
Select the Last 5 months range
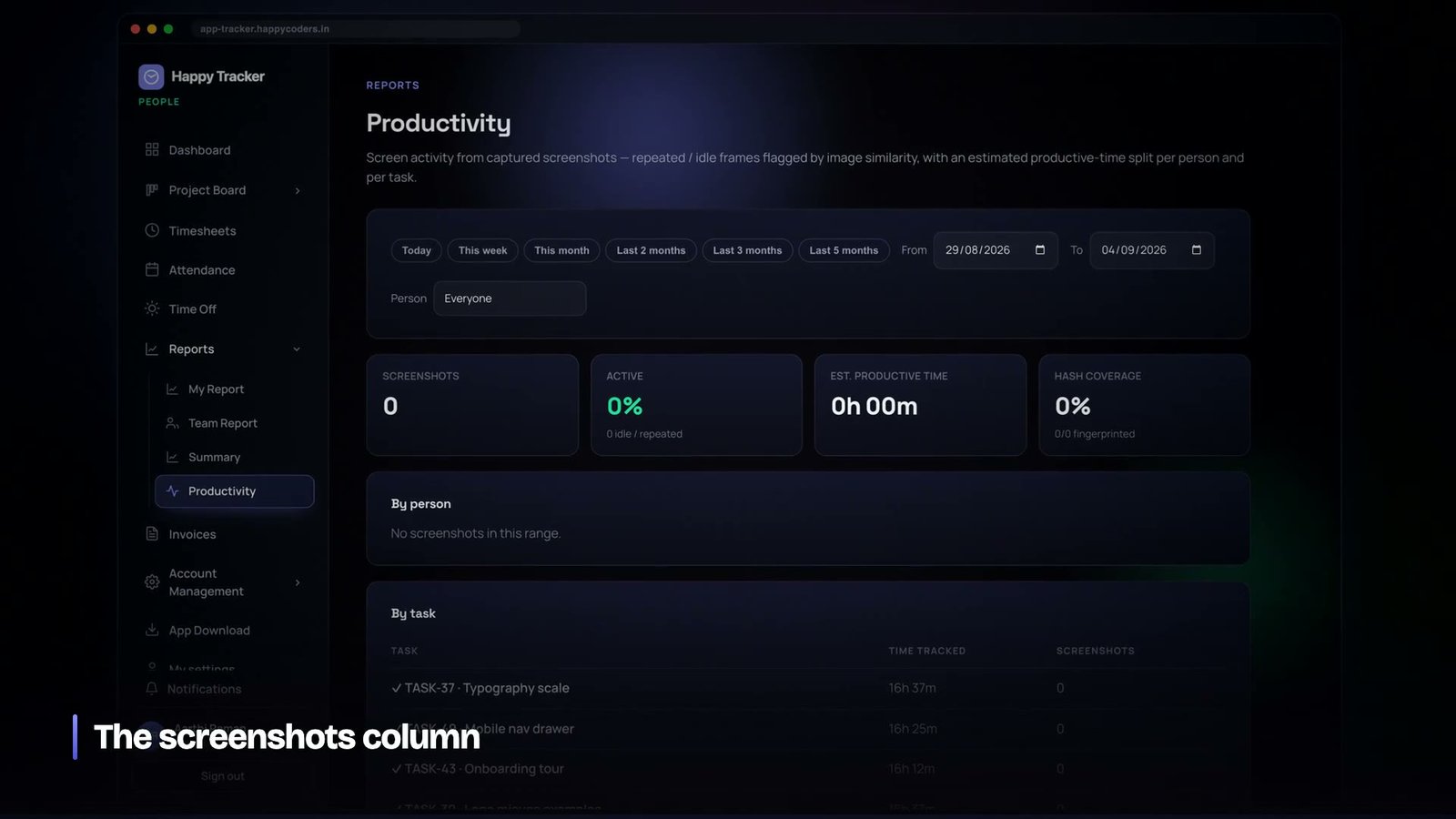point(844,250)
